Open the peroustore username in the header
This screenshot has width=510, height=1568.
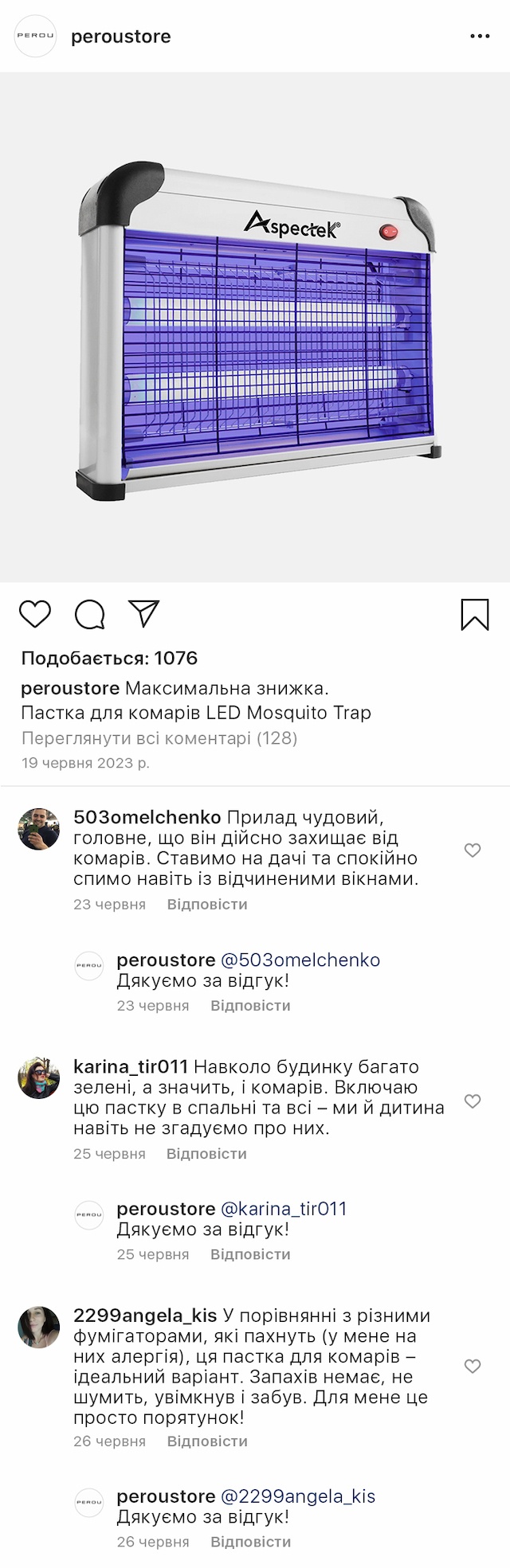[121, 37]
